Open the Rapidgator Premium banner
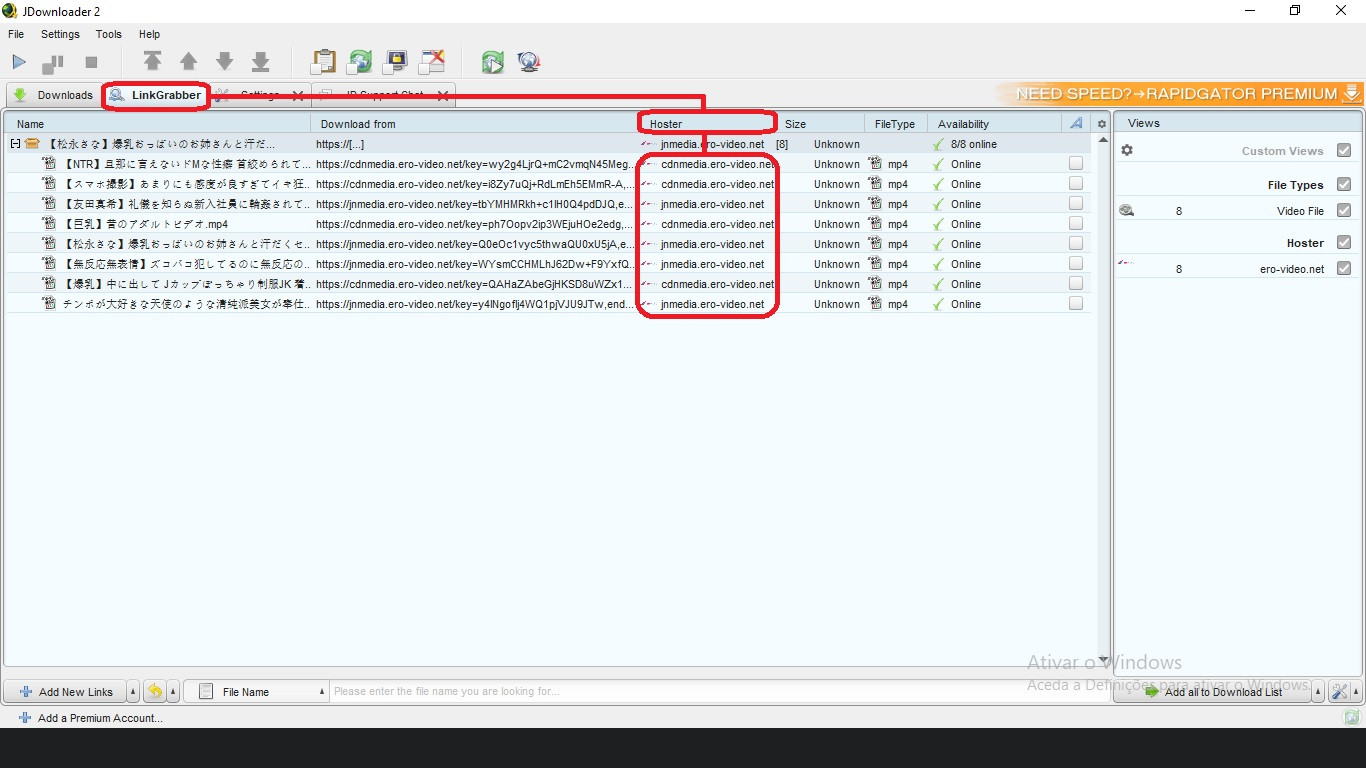Screen dimensions: 1366x768 [1180, 94]
